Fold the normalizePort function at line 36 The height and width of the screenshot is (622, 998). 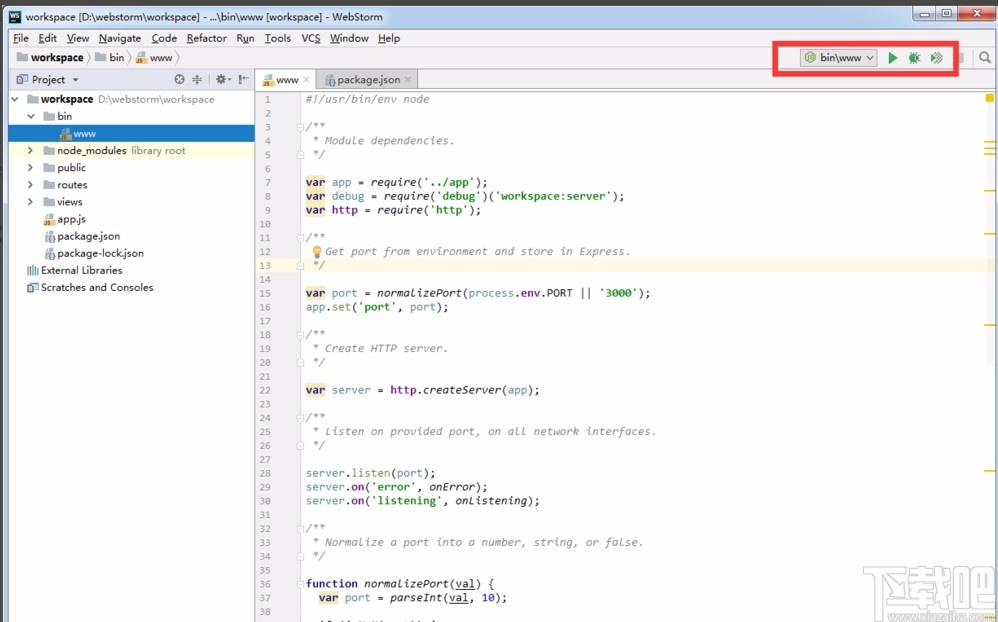[x=300, y=584]
